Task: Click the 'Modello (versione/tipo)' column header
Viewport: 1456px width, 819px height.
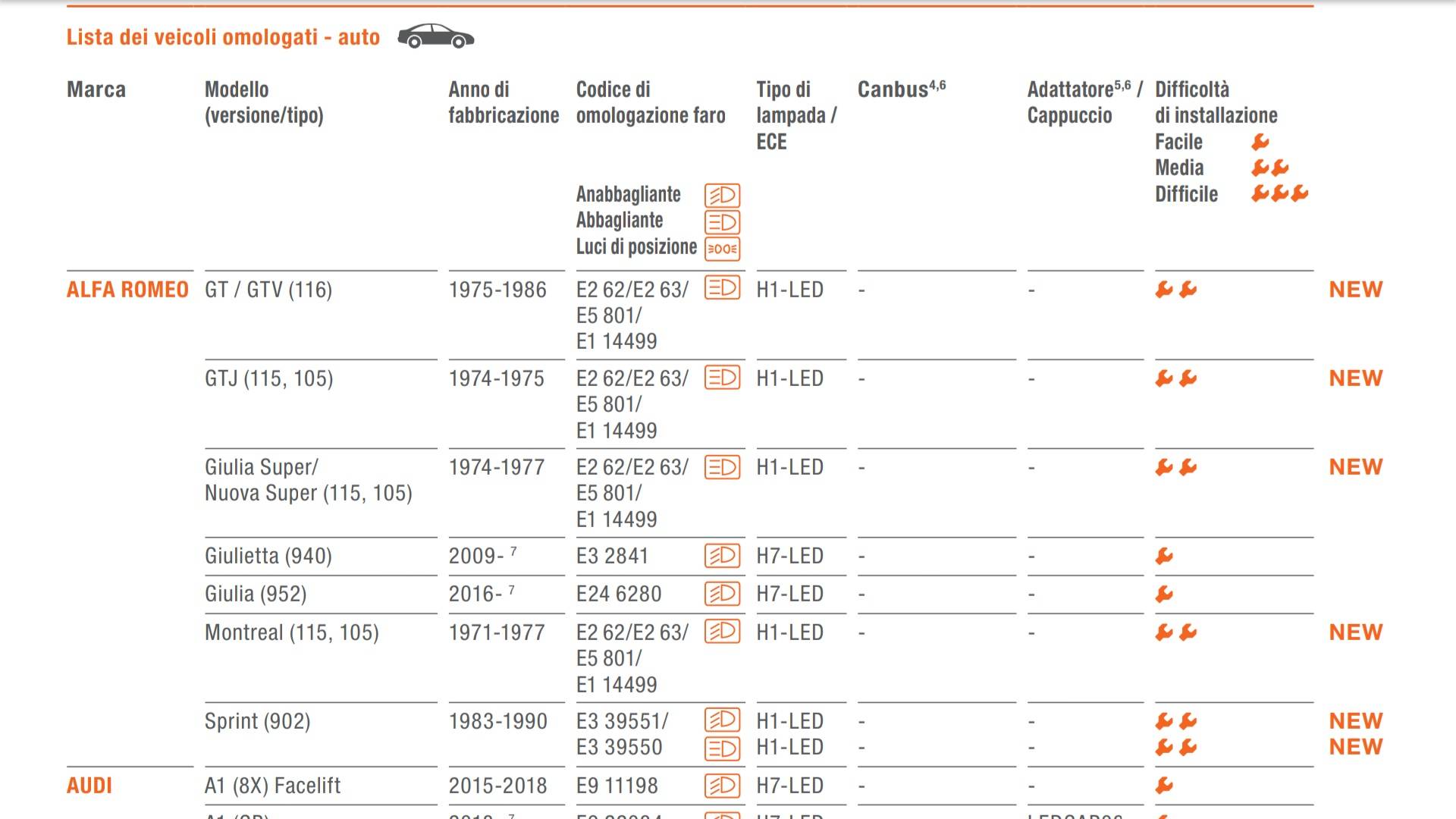Action: coord(264,102)
